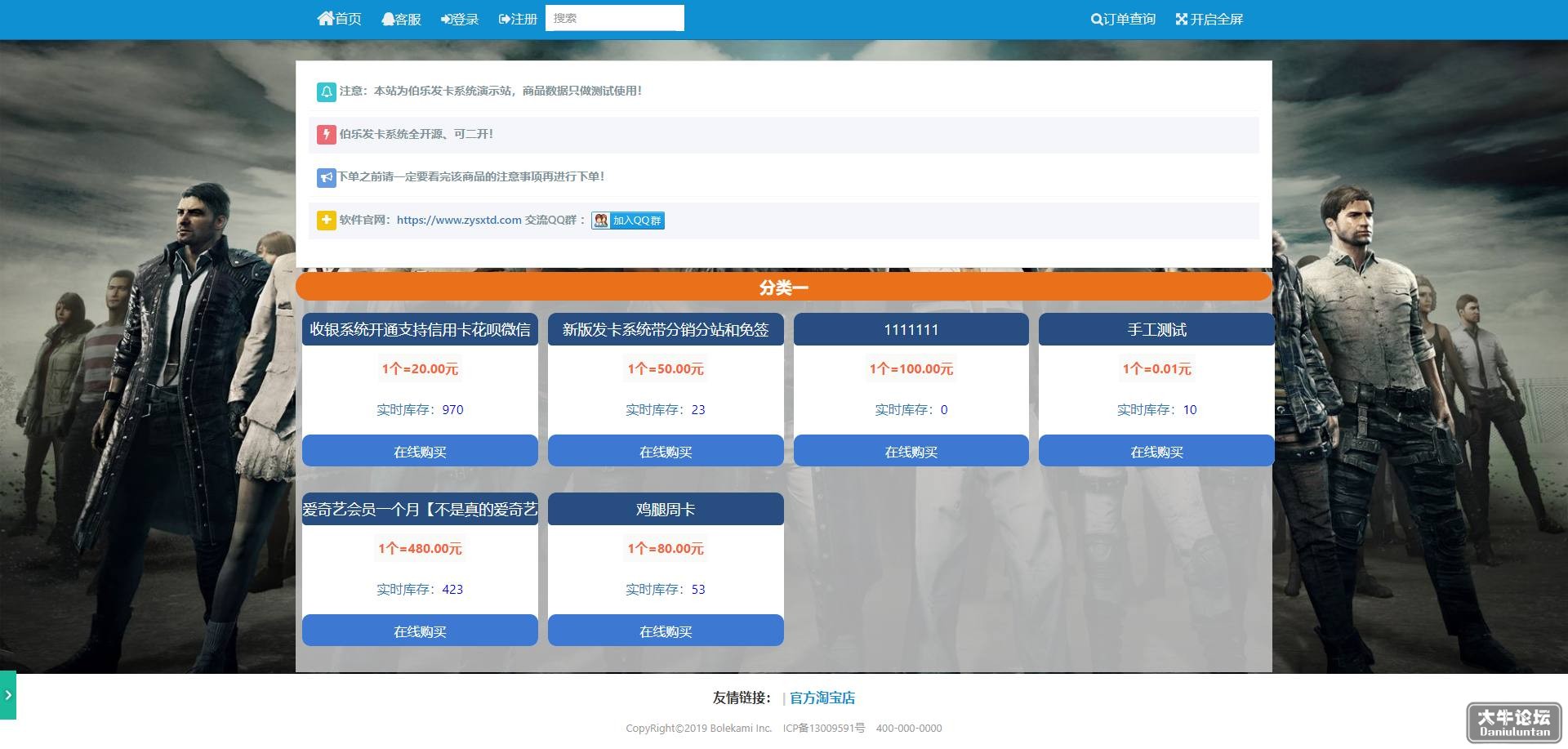The width and height of the screenshot is (1568, 749).
Task: Enable fullscreen with 开启全屏
Action: tap(1209, 19)
